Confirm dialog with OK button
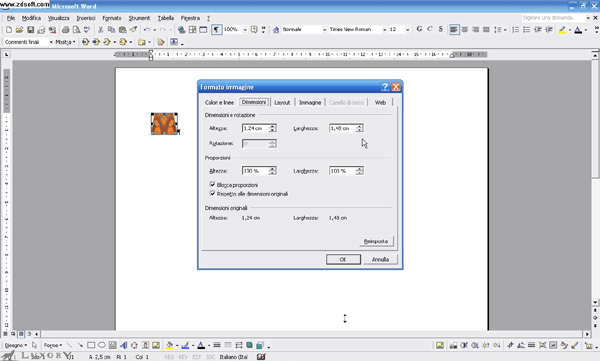Screen dimensions: 600x361 tap(343, 259)
